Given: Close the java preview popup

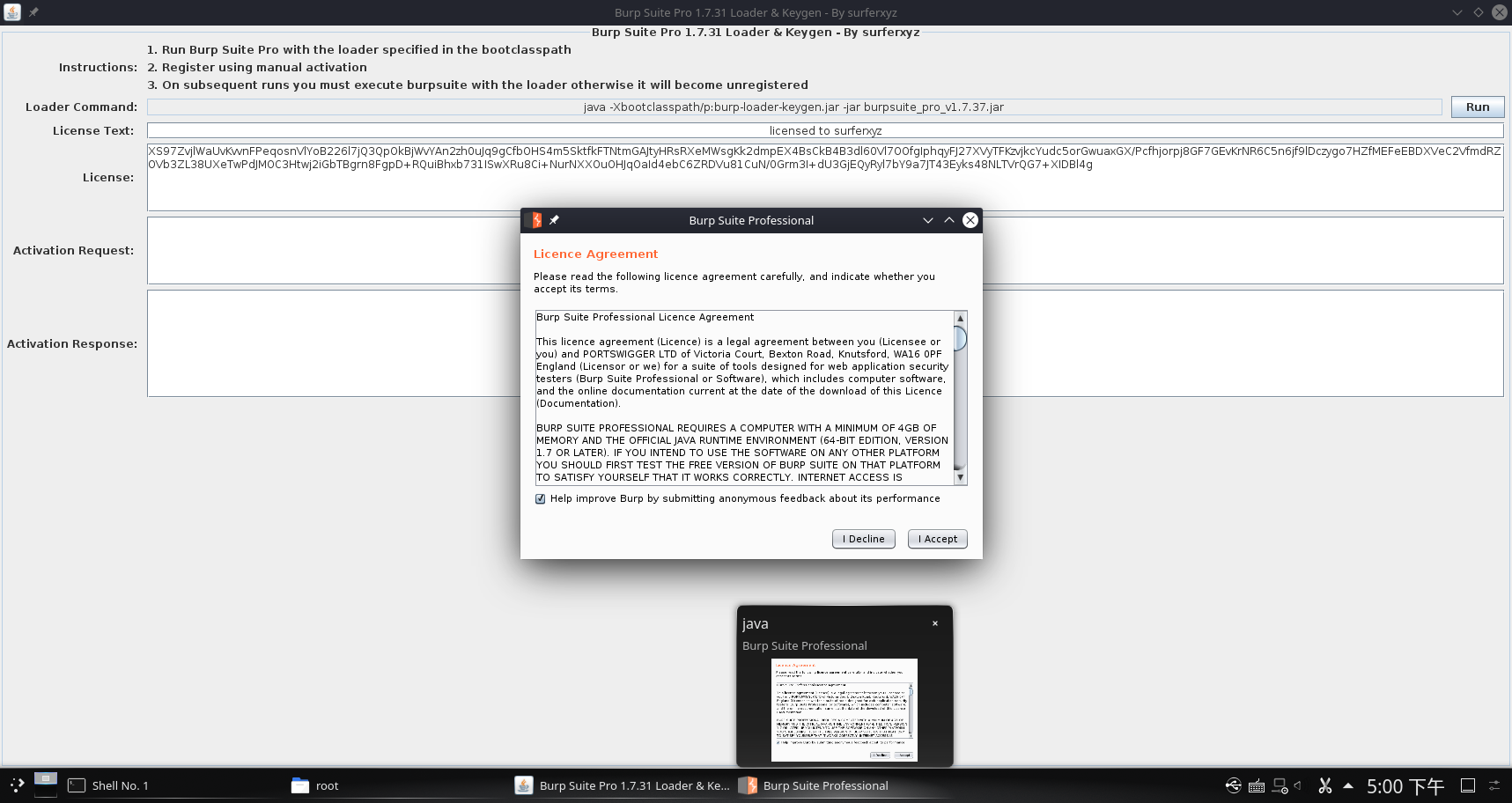Looking at the screenshot, I should [935, 623].
